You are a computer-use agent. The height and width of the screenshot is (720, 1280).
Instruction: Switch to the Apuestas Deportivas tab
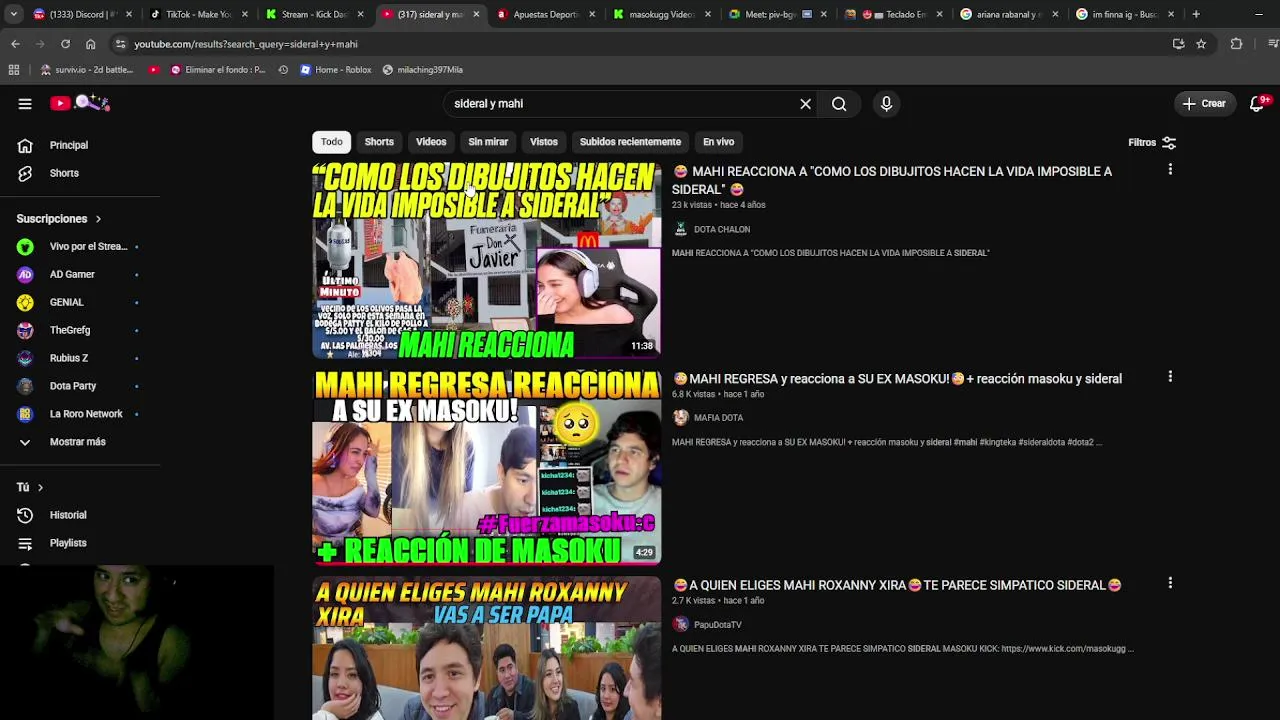(546, 14)
